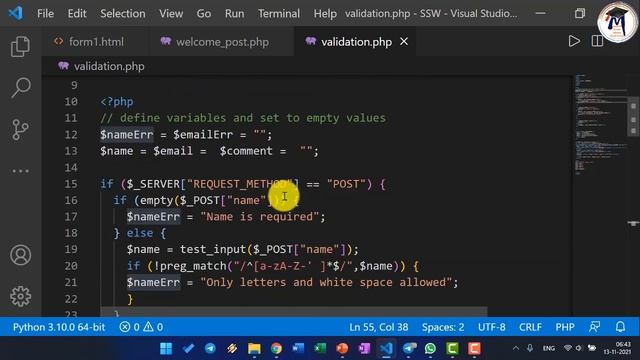Open the Help menu
The height and width of the screenshot is (360, 640).
point(325,13)
